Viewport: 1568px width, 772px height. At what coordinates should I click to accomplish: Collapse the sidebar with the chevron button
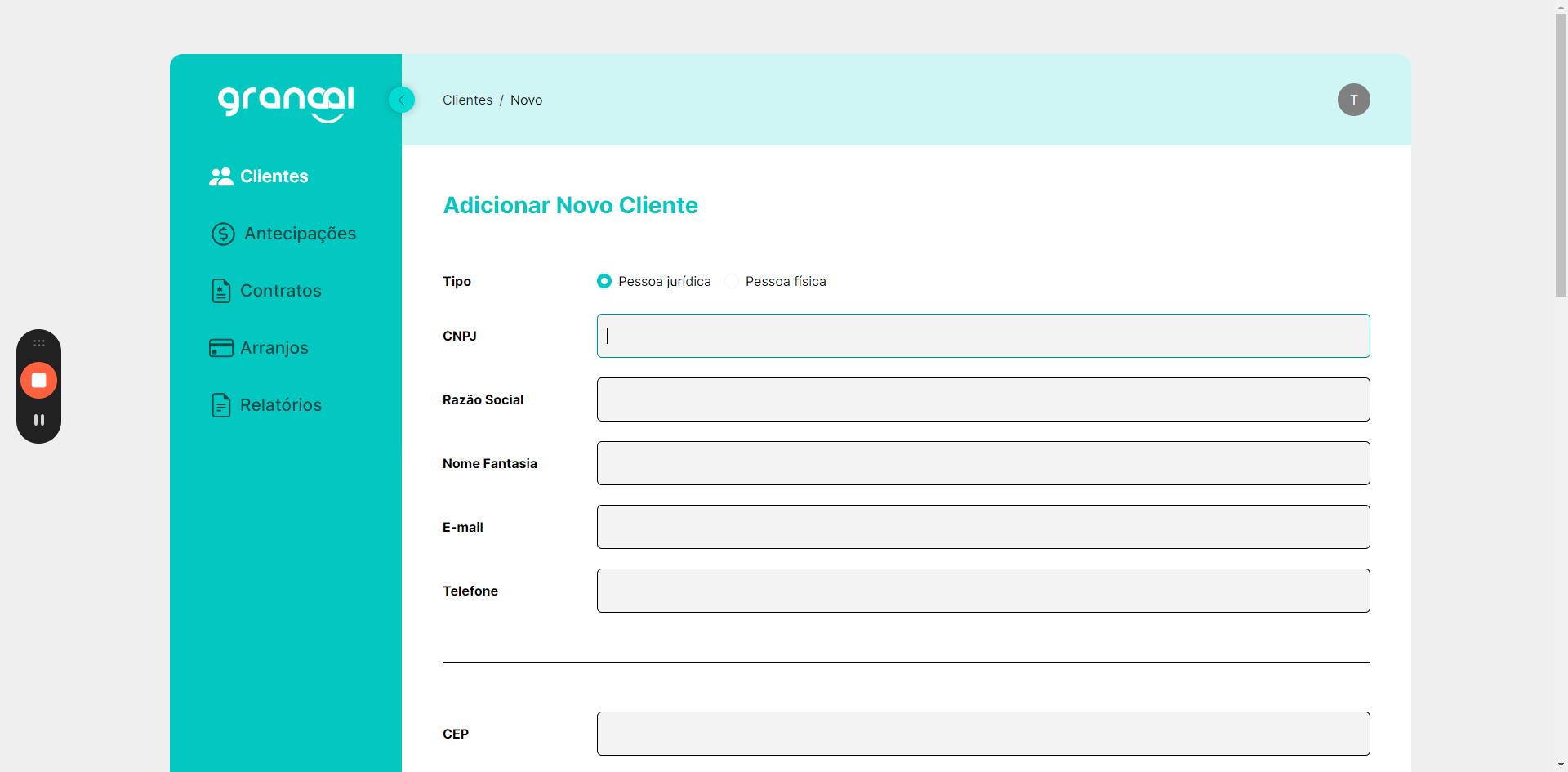coord(401,100)
